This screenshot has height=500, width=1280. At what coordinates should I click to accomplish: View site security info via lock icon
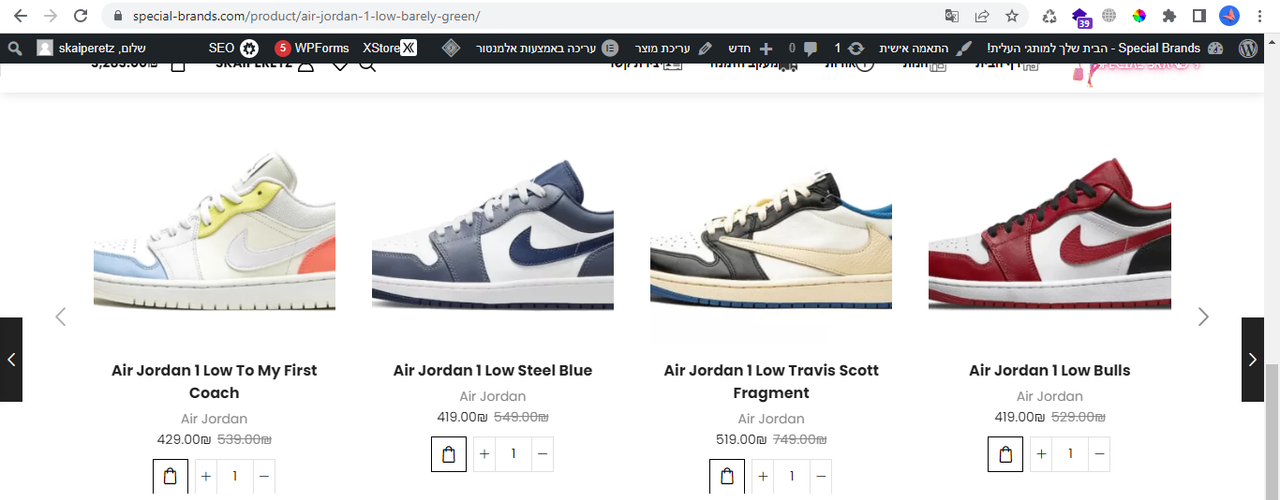119,16
